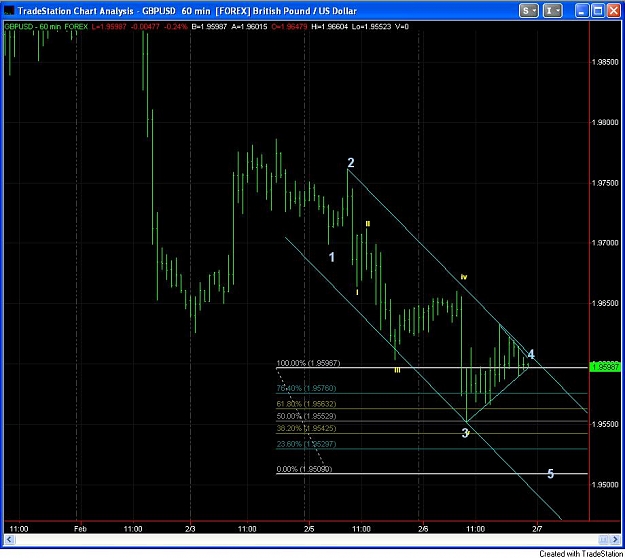Viewport: 625px width, 558px height.
Task: Select wave label 2 at channel top
Action: [351, 163]
